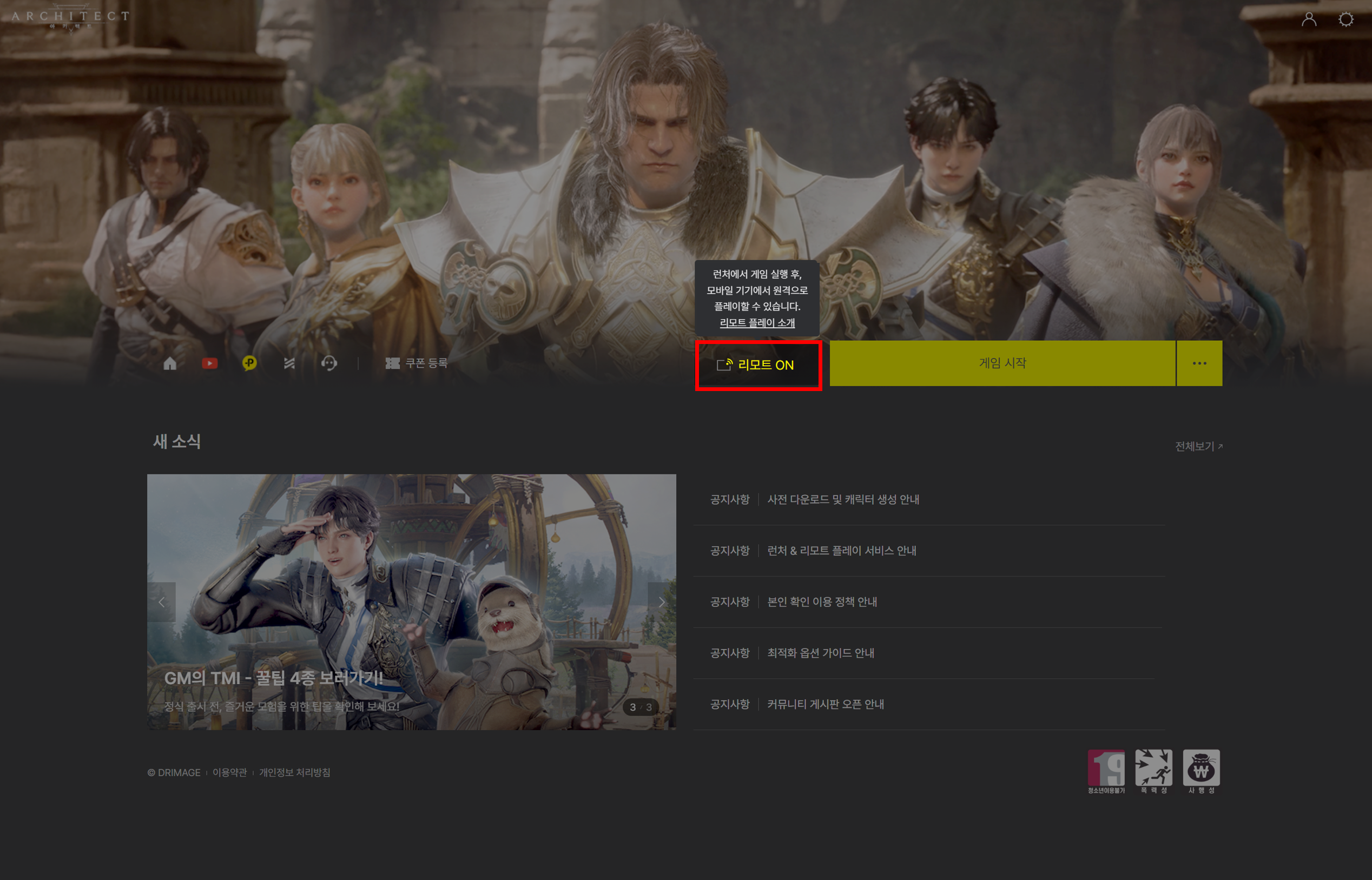The height and width of the screenshot is (880, 1372).
Task: Go to previous news banner slide
Action: point(162,601)
